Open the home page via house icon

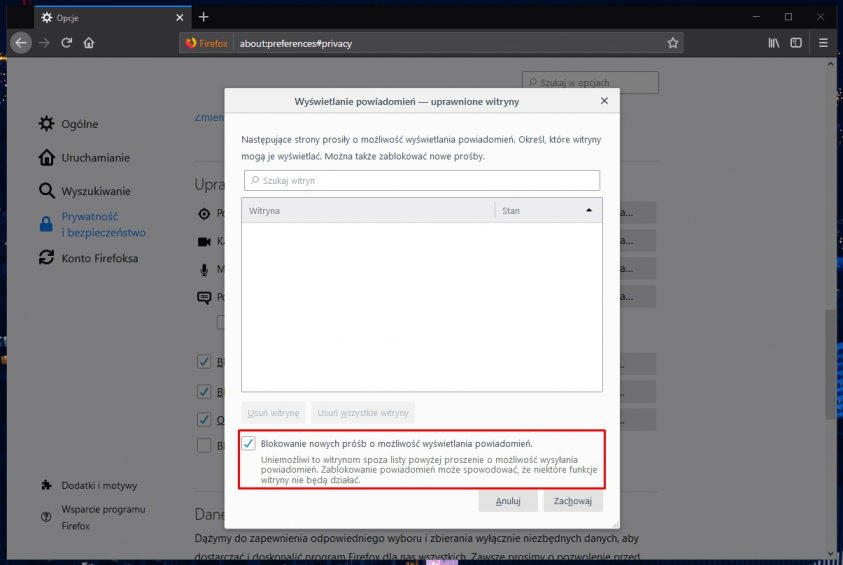coord(89,43)
